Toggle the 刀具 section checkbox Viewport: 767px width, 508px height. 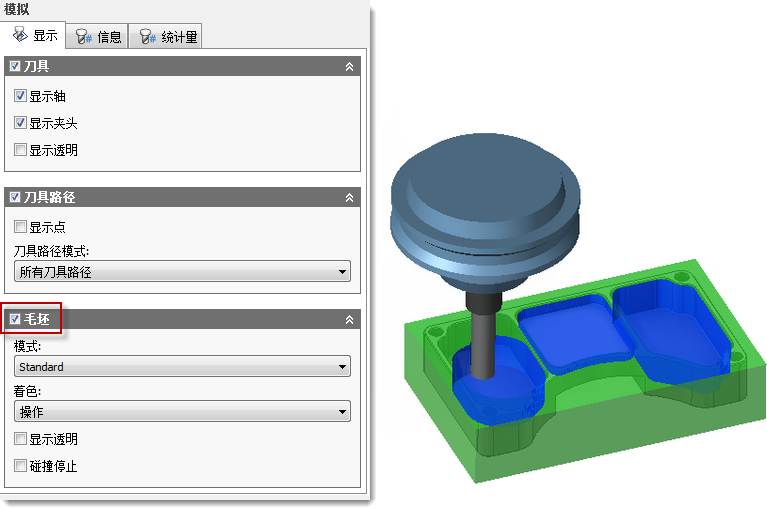15,66
